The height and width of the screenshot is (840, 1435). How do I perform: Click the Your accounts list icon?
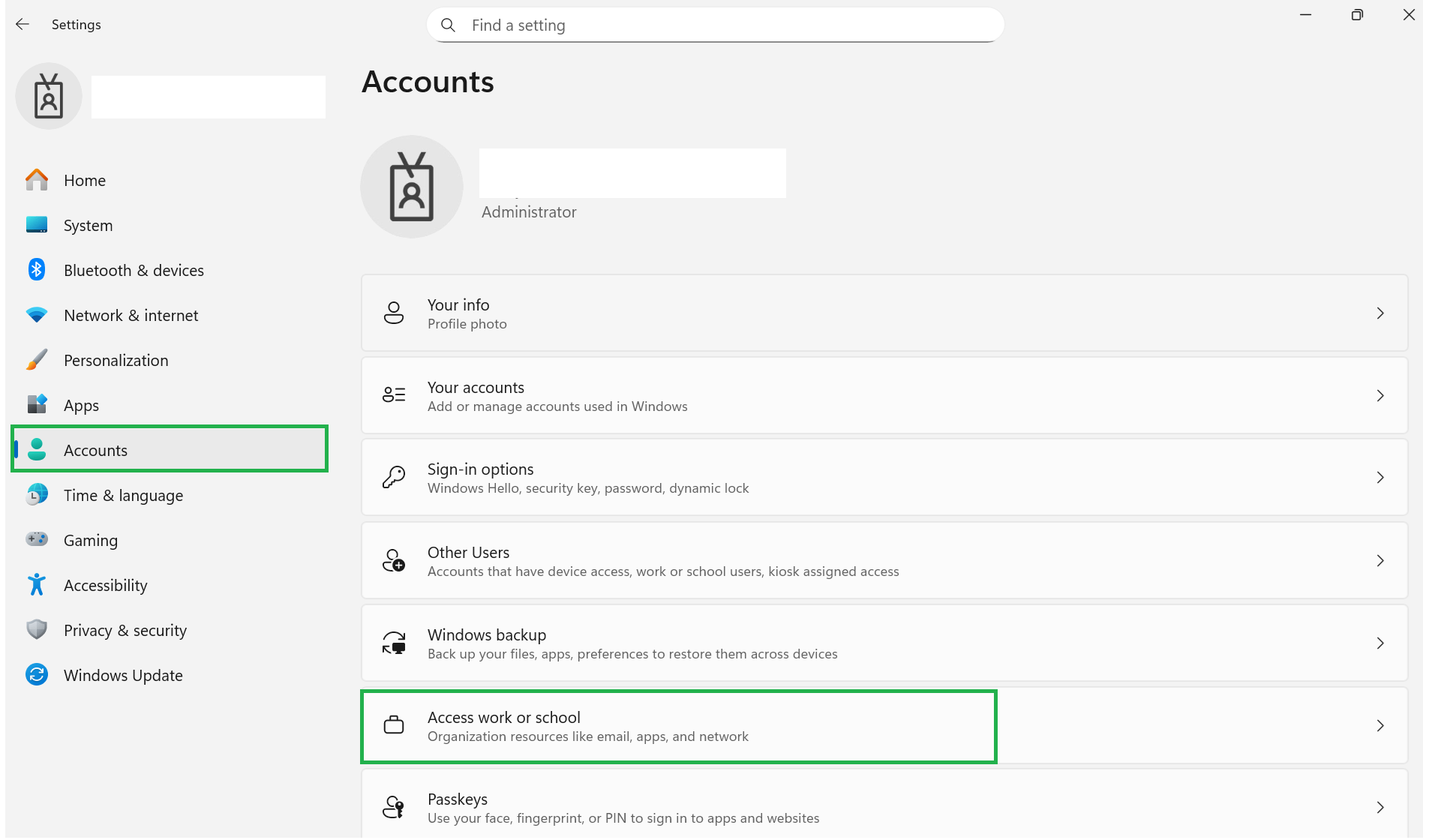pos(394,395)
